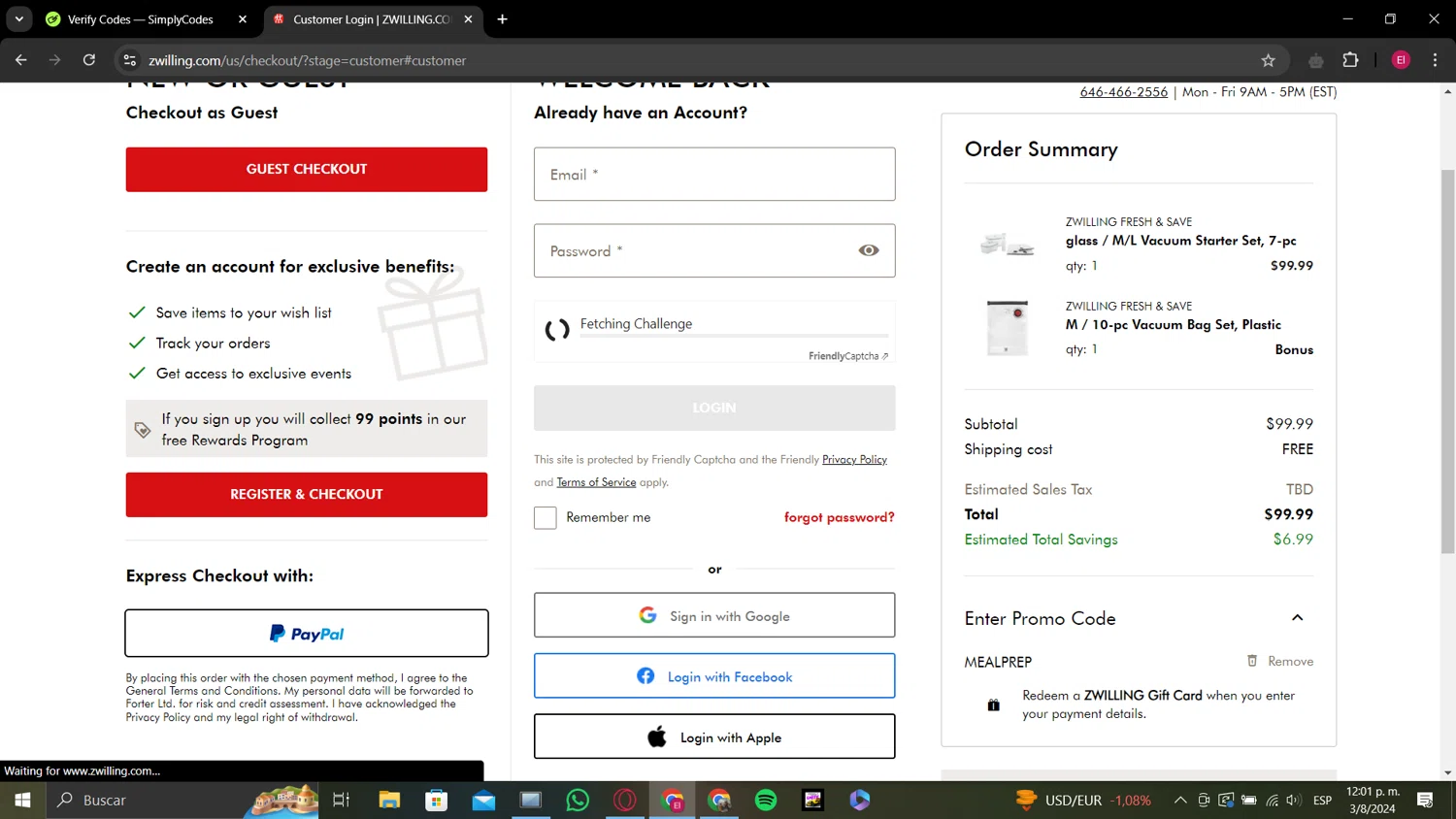Open the Opera browser taskbar icon
Screen dimensions: 1456x819
[x=625, y=801]
